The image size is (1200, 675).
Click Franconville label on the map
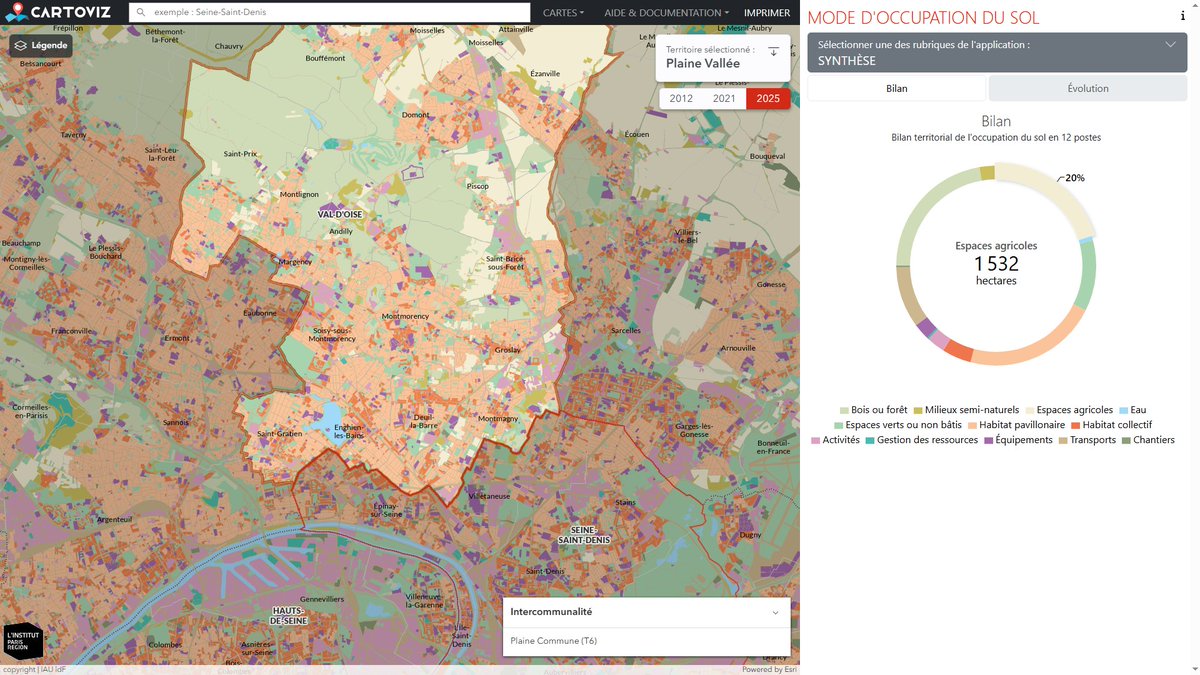pos(71,331)
